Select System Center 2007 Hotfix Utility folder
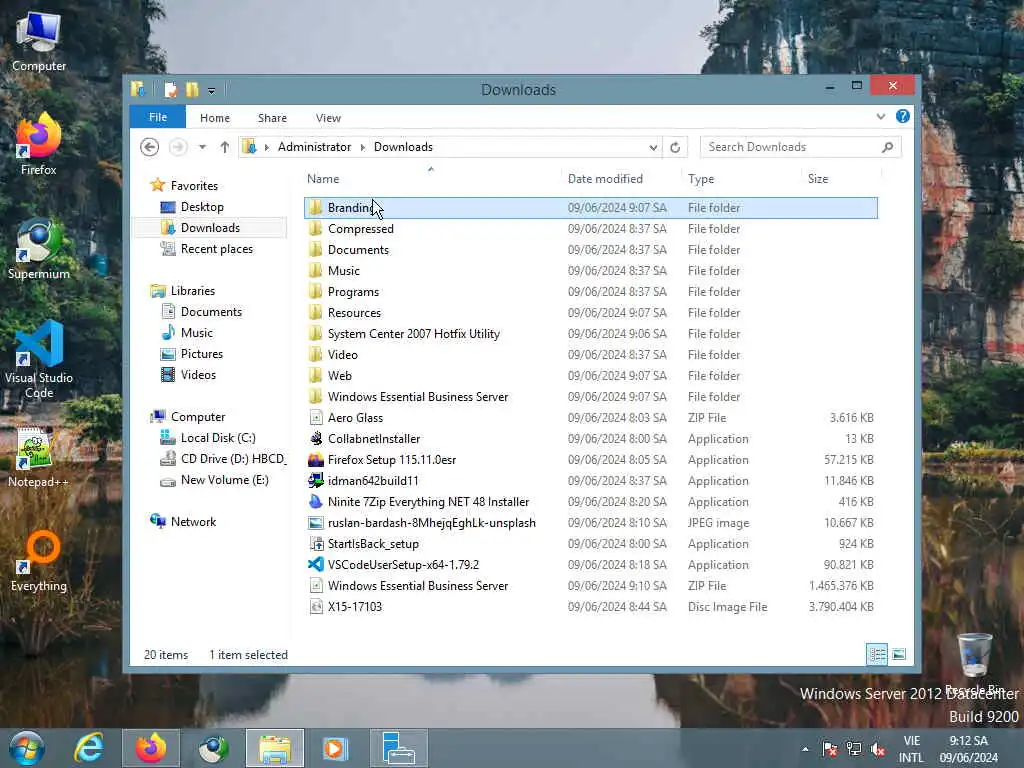 [591, 334]
